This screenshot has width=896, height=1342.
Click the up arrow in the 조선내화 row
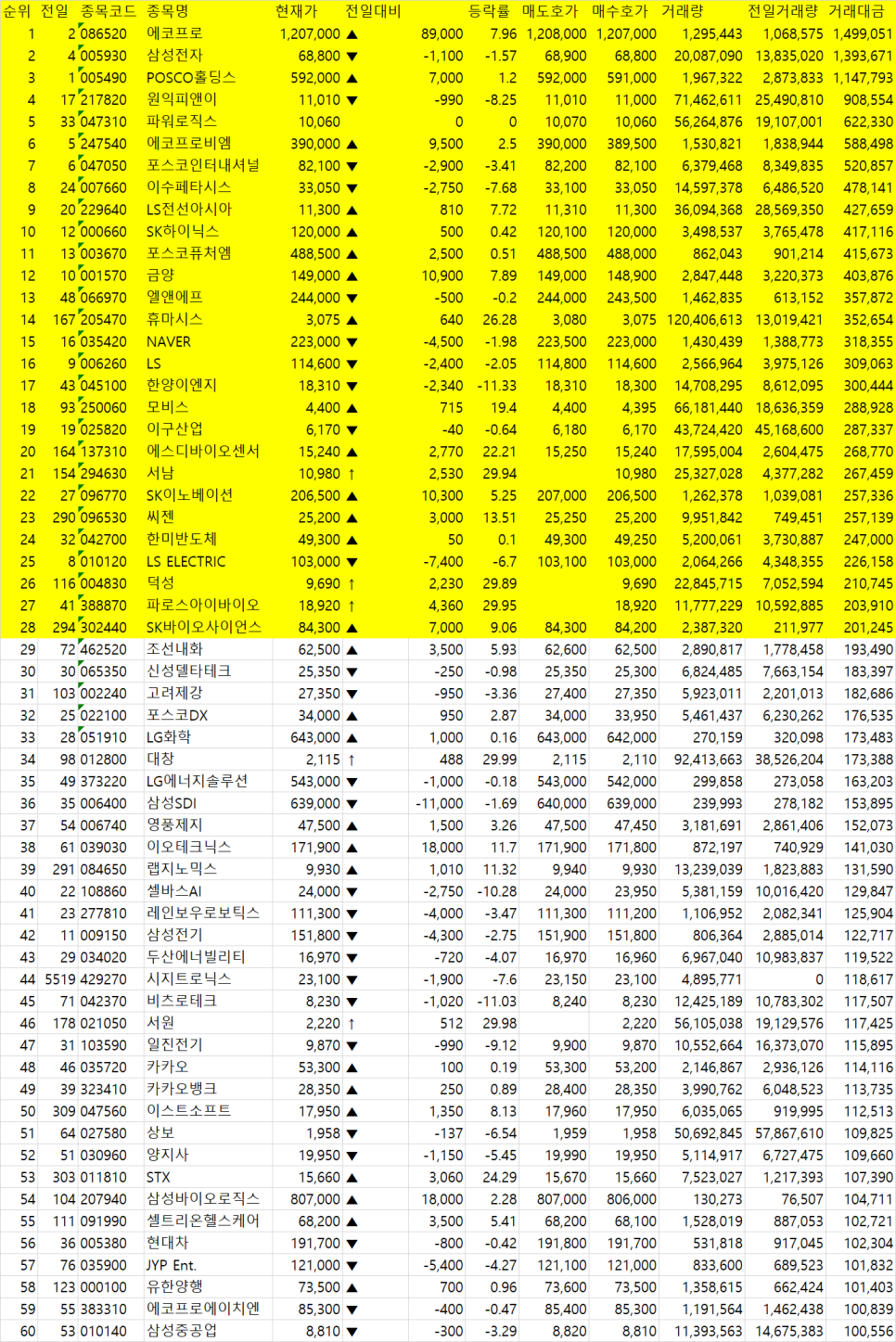pos(352,650)
